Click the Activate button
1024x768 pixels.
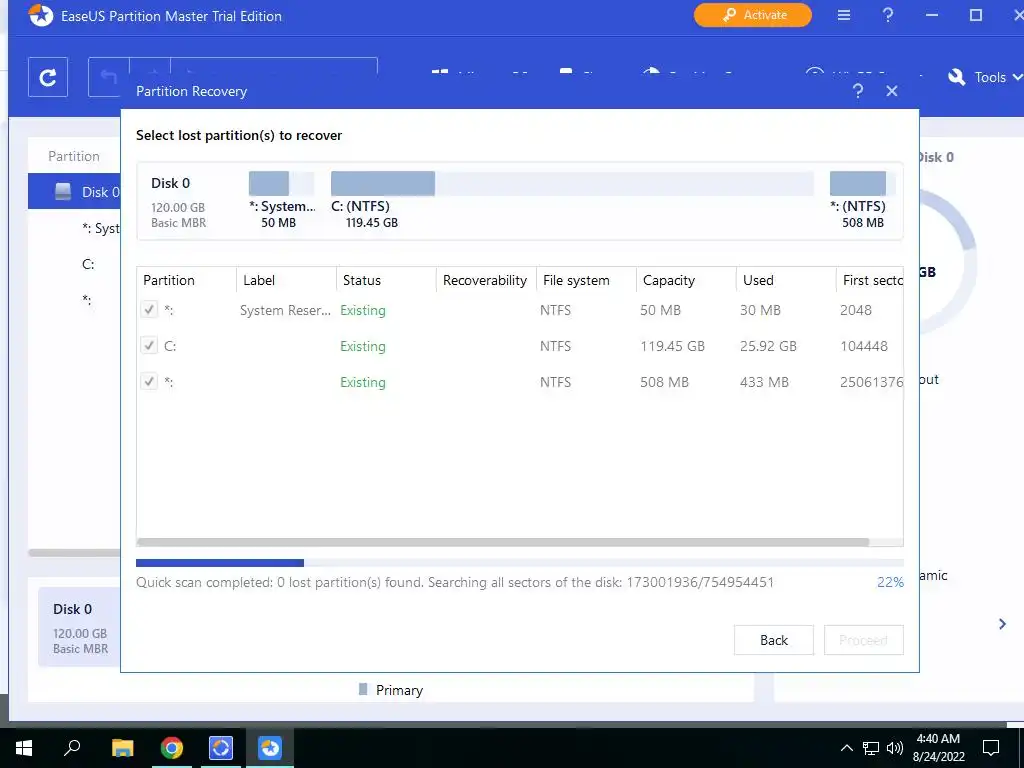pyautogui.click(x=752, y=15)
